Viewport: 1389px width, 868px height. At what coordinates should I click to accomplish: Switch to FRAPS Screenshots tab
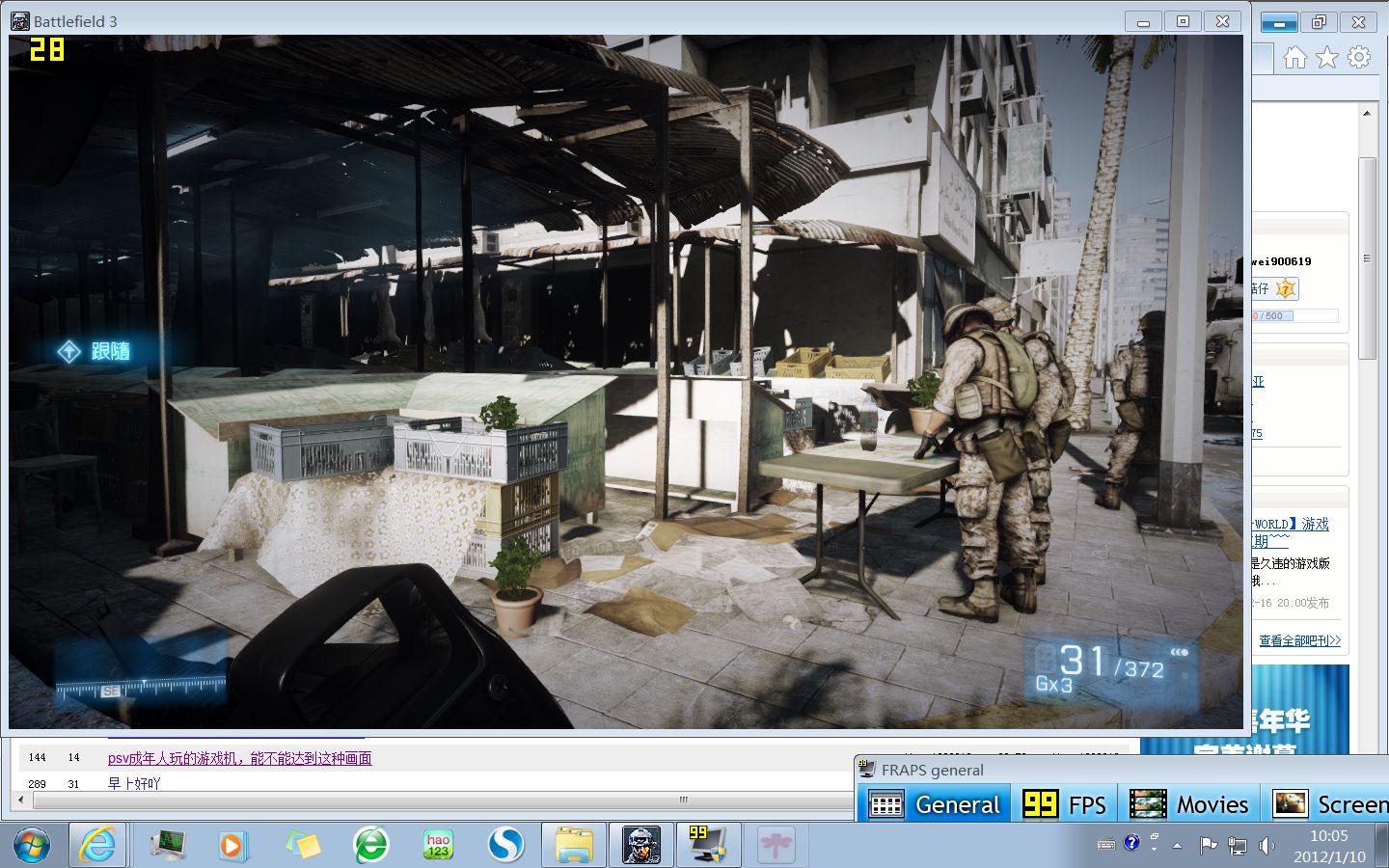(x=1326, y=804)
